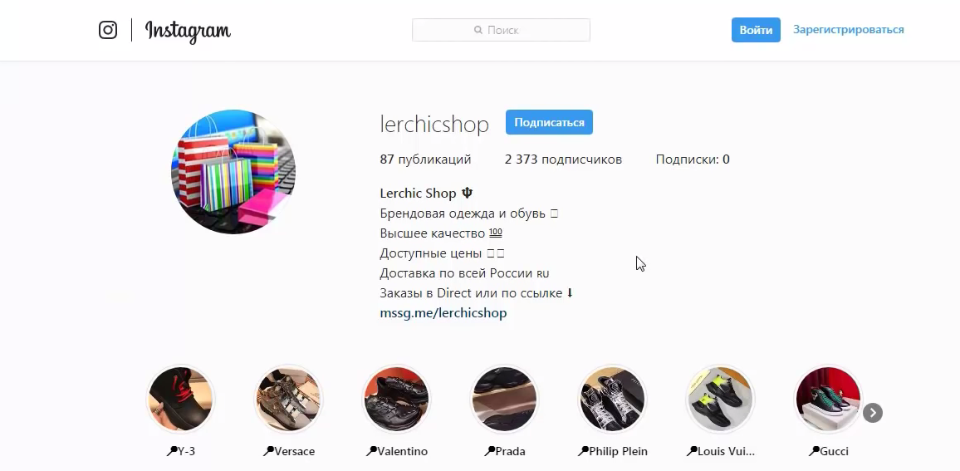This screenshot has width=960, height=471.
Task: Open the Подписки: 0 following list
Action: [692, 160]
